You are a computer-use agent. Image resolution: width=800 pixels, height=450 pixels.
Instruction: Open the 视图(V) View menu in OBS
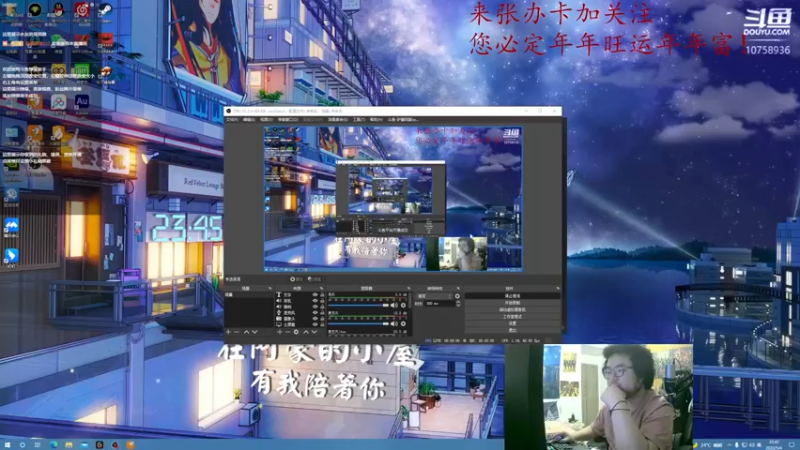(x=266, y=119)
